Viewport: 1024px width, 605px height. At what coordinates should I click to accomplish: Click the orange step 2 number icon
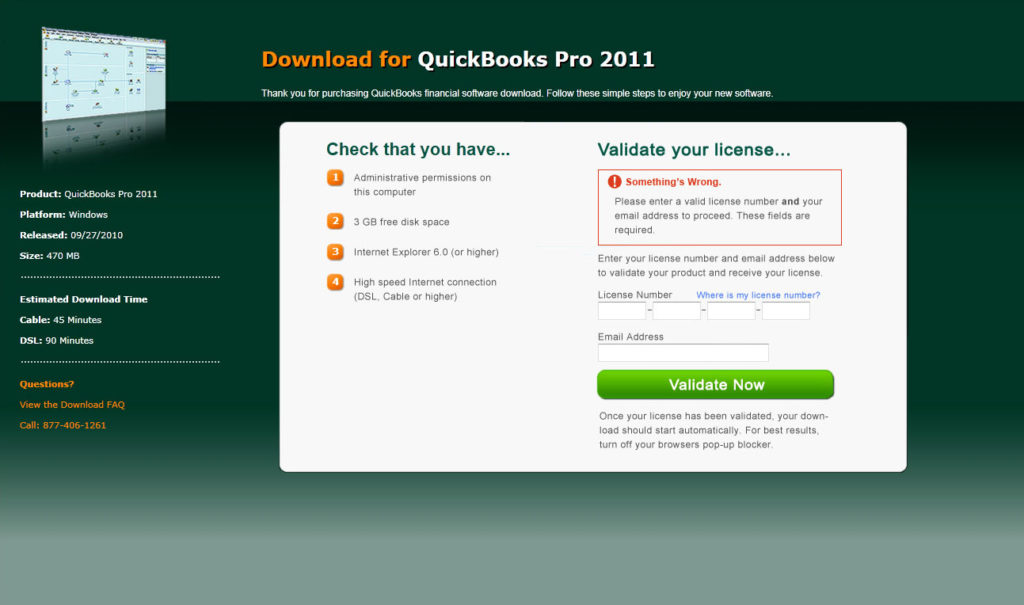click(x=335, y=221)
